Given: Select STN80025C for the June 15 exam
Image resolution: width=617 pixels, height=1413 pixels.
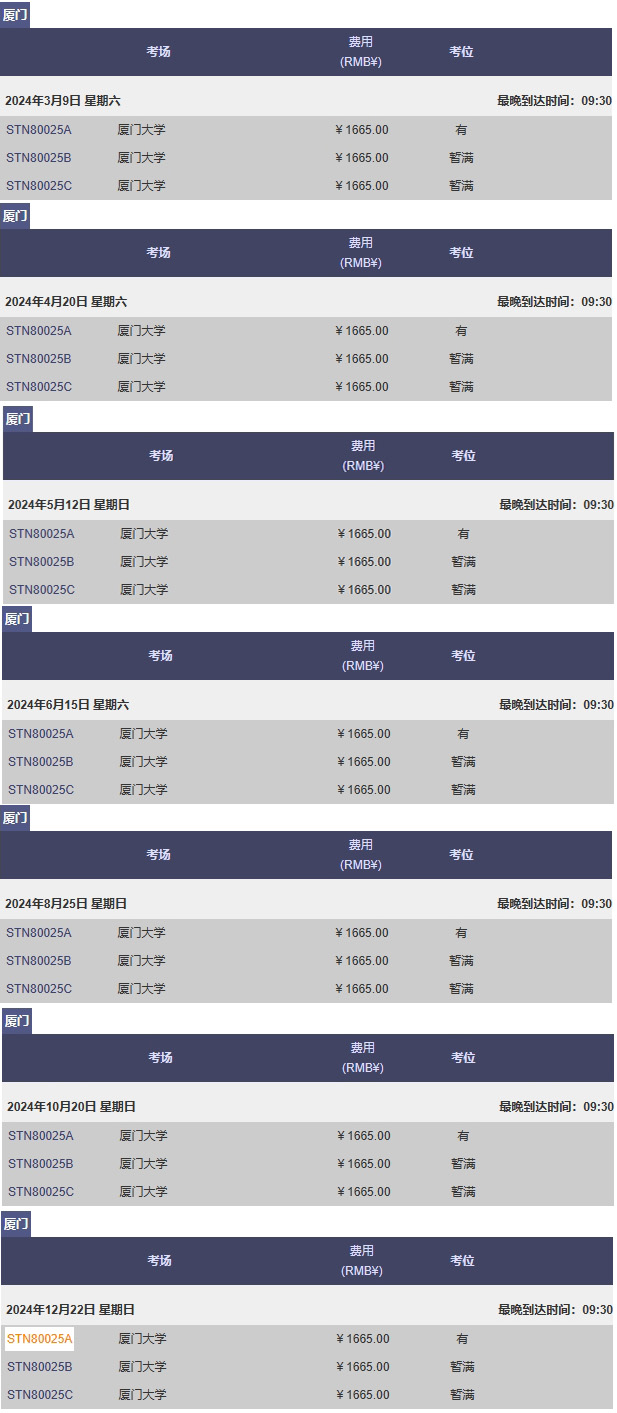Looking at the screenshot, I should click(41, 790).
